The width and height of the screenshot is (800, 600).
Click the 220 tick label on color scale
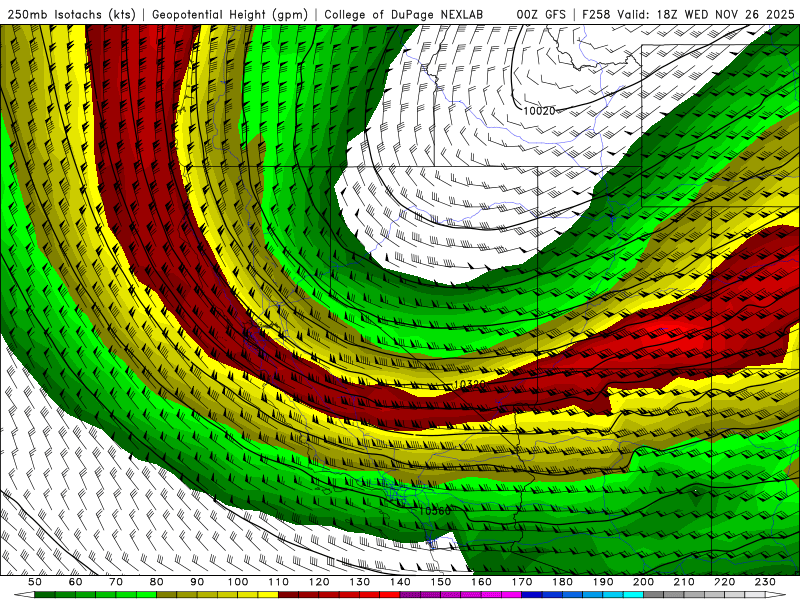(x=724, y=582)
